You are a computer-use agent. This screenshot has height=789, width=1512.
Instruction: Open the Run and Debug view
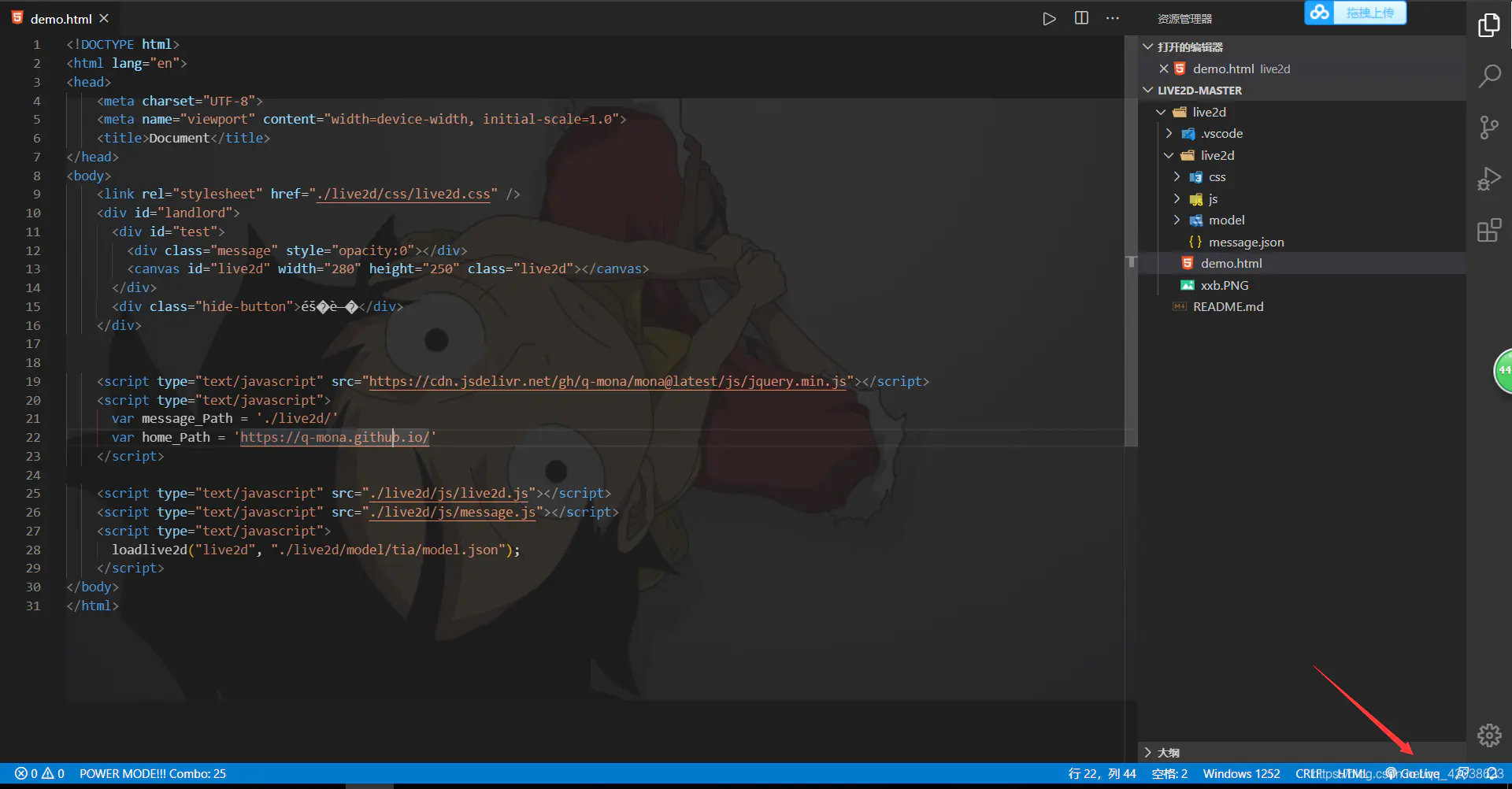(x=1488, y=179)
